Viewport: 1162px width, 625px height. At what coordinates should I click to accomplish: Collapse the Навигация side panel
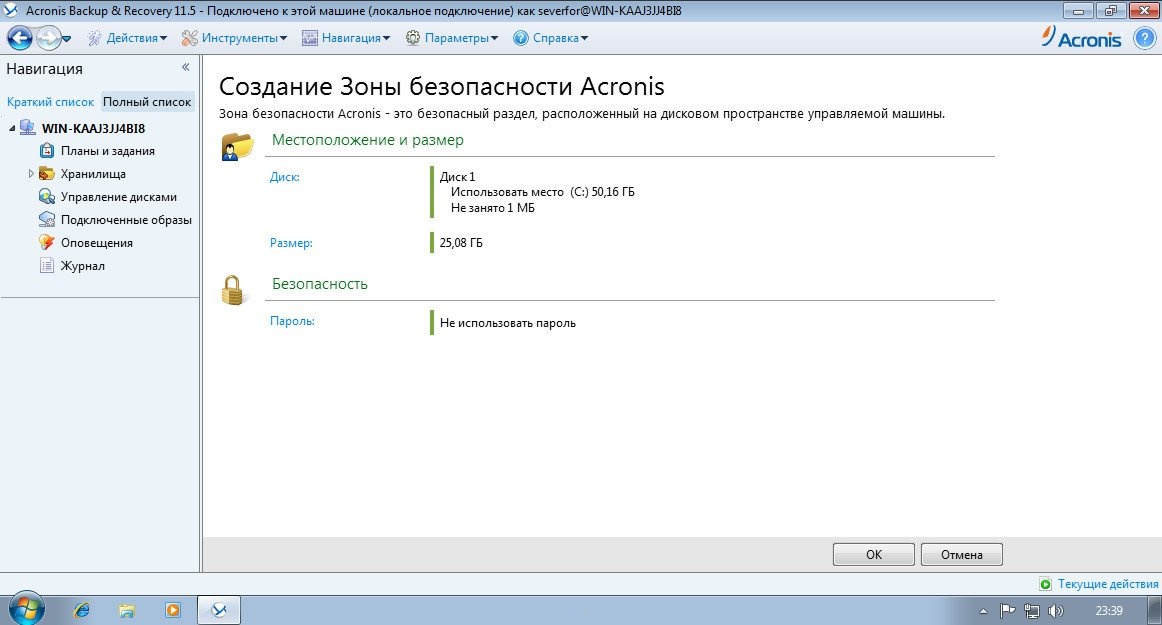185,67
